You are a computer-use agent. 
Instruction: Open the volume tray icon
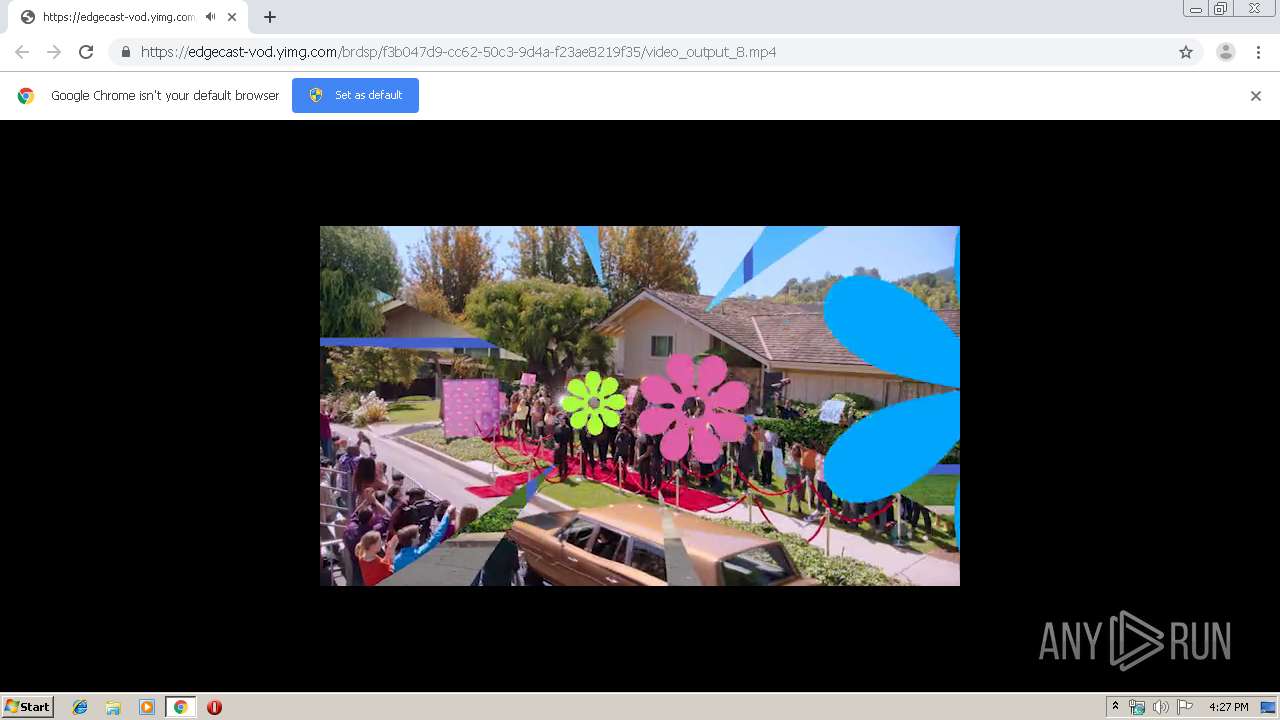[1160, 707]
